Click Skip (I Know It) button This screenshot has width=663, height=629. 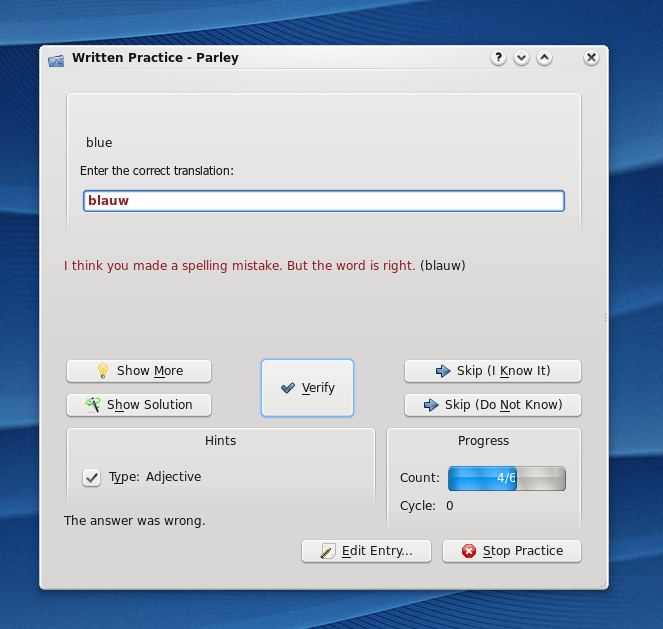point(493,371)
